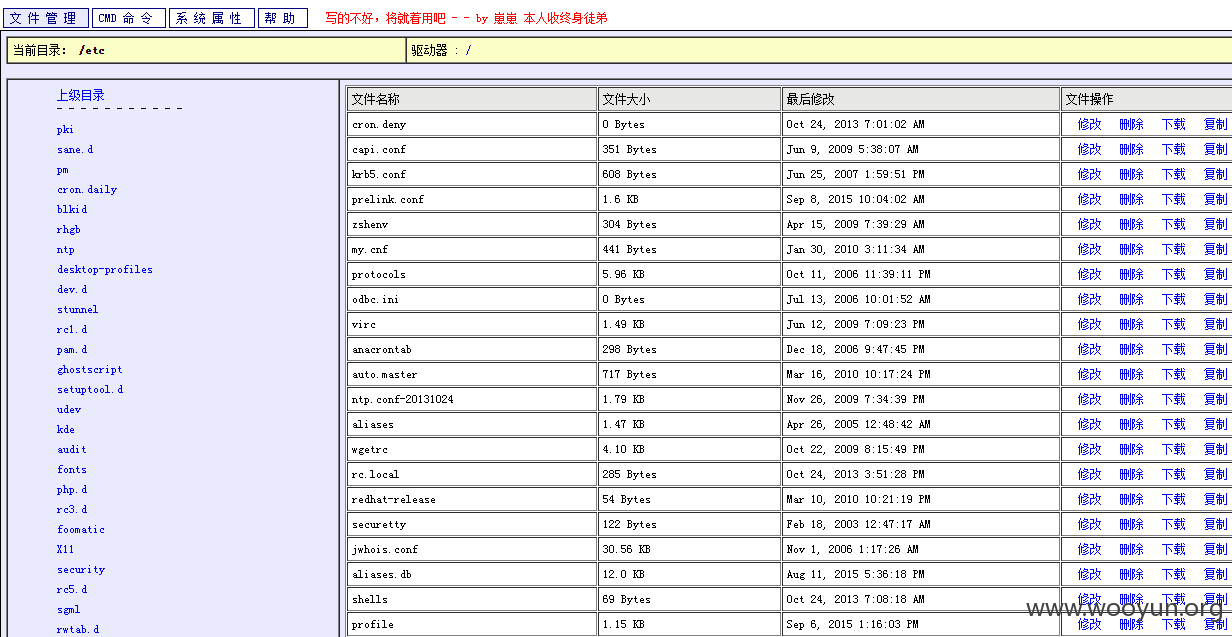Select the my.cnf file name cell
Viewport: 1232px width, 637px height.
472,249
